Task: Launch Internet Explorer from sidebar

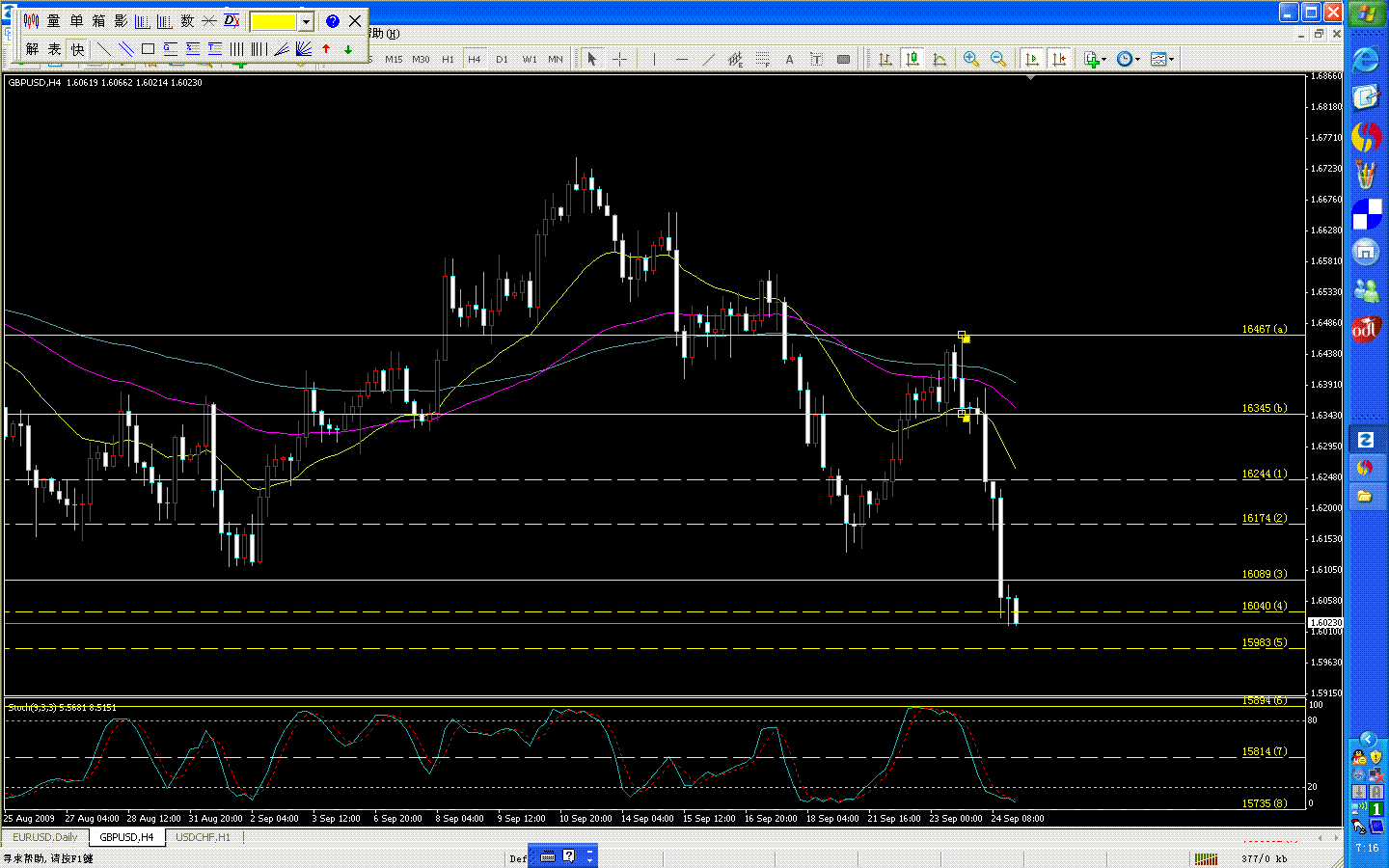Action: (1366, 60)
